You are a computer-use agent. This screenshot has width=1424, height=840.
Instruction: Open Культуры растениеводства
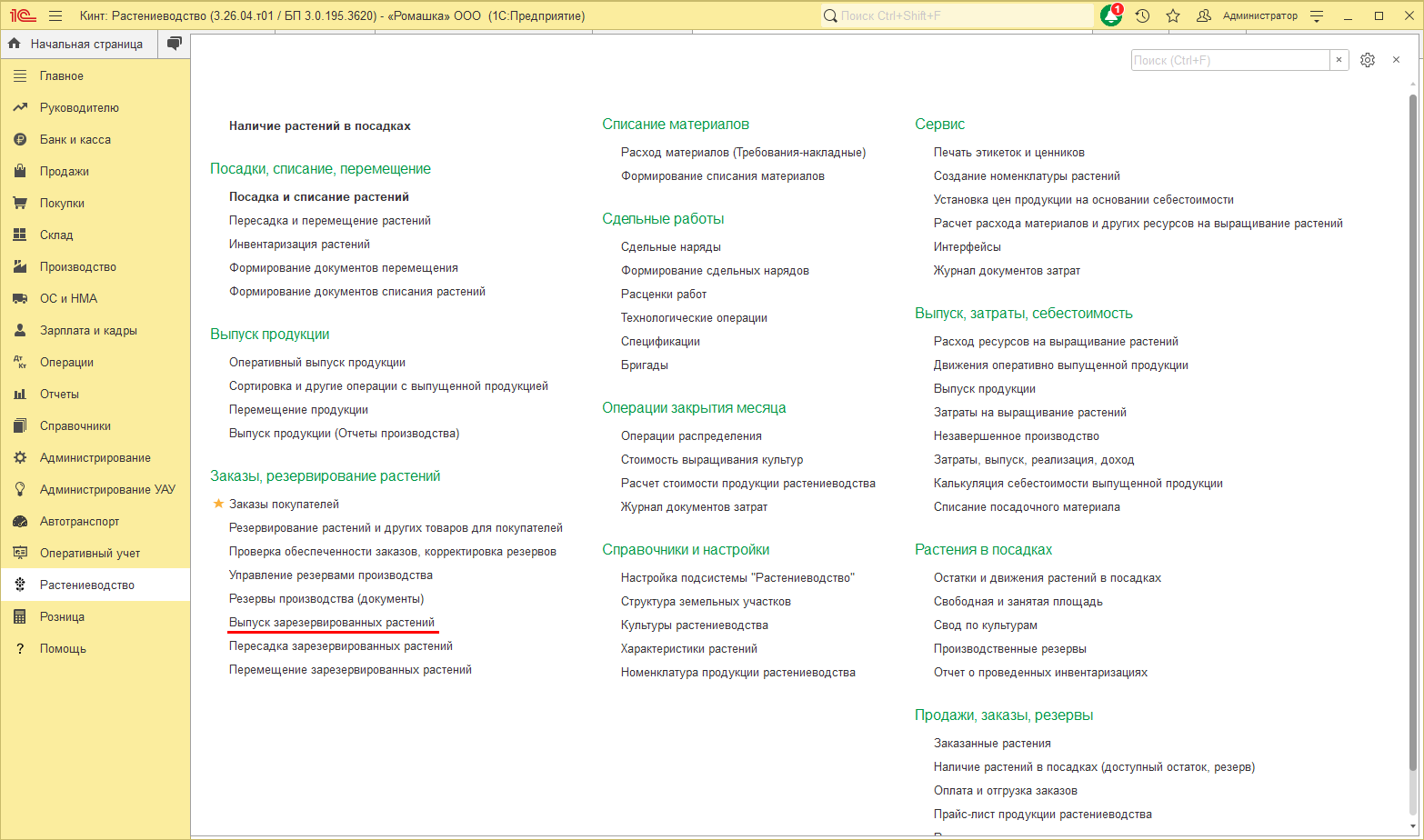[x=695, y=625]
